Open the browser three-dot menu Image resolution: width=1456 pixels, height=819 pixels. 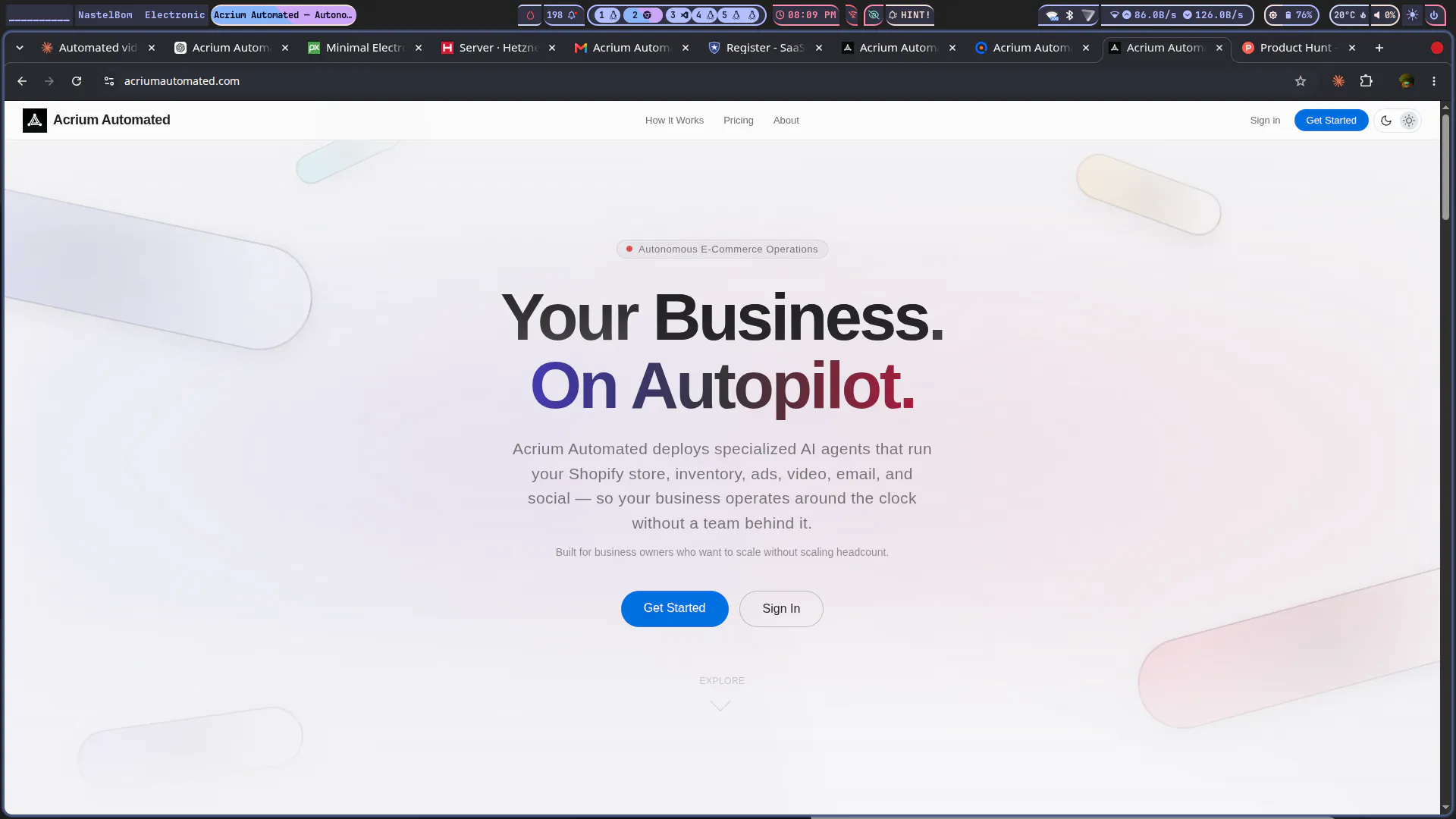pyautogui.click(x=1434, y=81)
